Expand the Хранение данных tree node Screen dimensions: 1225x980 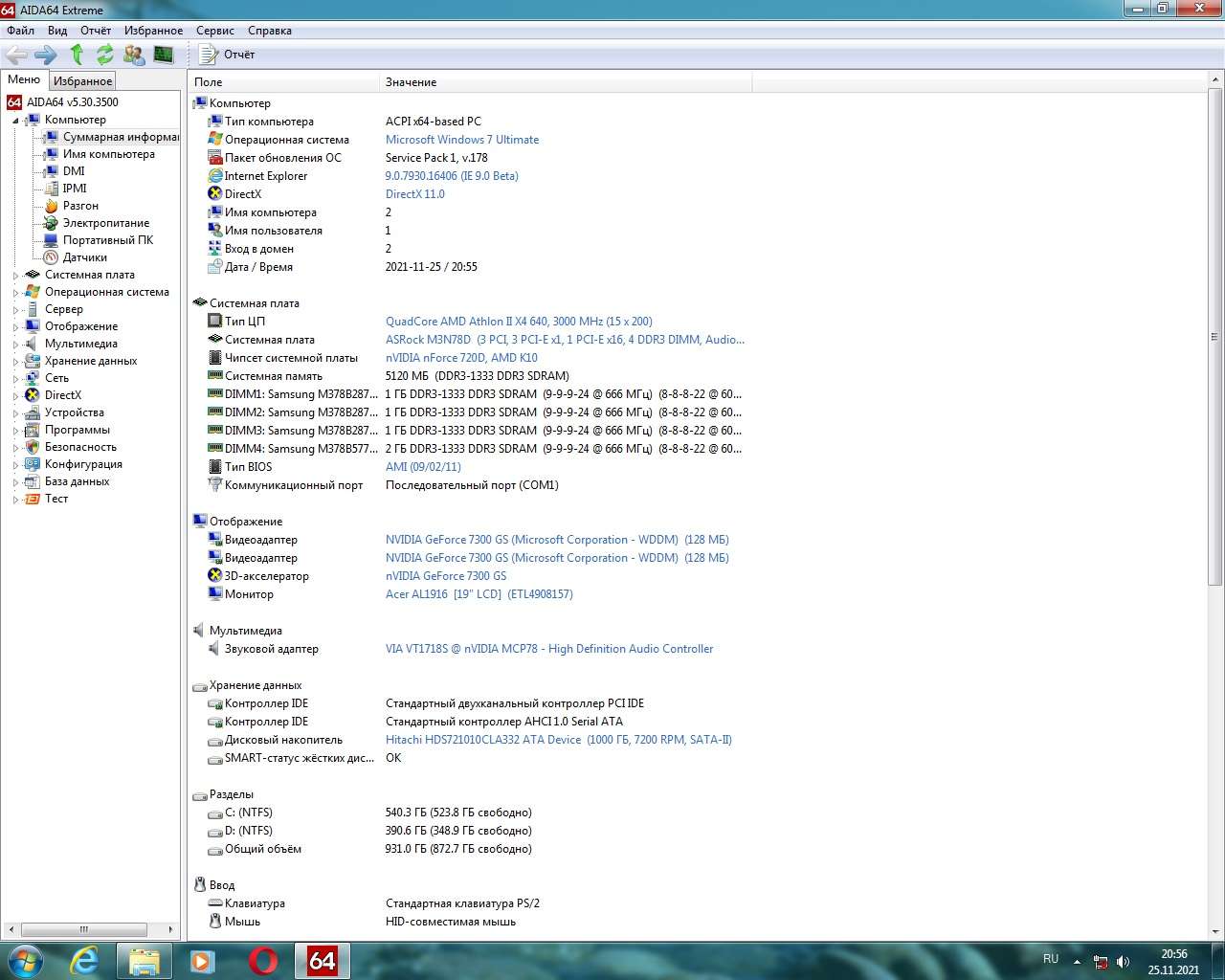point(15,362)
